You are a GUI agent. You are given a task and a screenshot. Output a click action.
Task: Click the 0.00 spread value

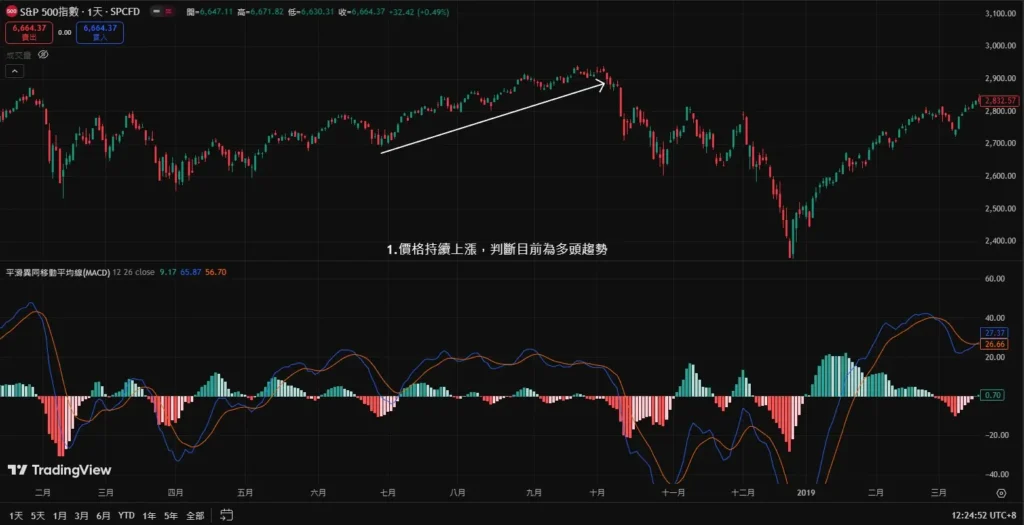point(64,32)
